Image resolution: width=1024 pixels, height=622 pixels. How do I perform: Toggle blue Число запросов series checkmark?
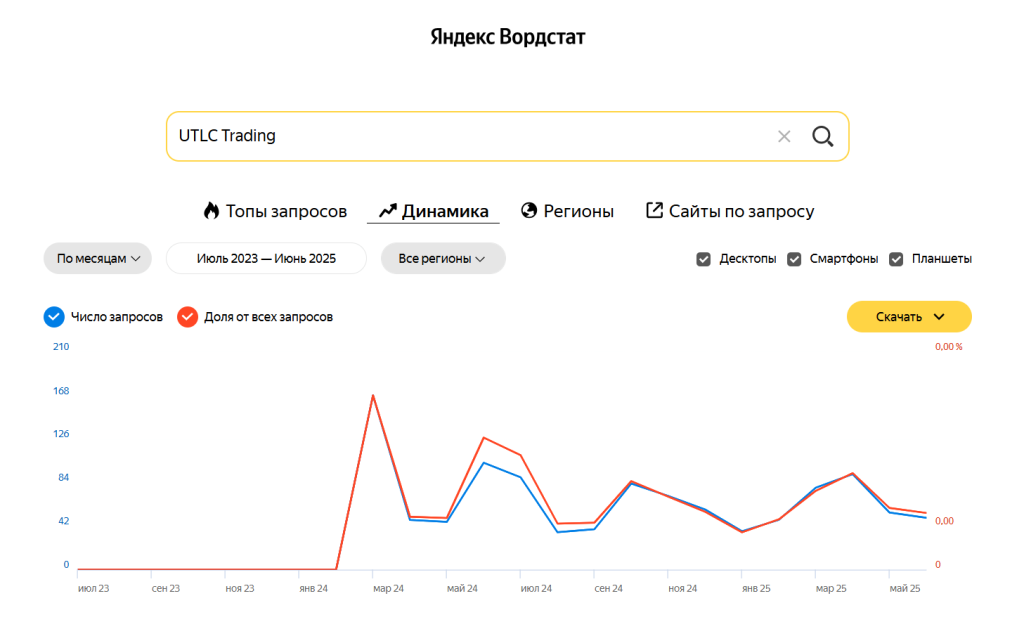click(x=54, y=317)
